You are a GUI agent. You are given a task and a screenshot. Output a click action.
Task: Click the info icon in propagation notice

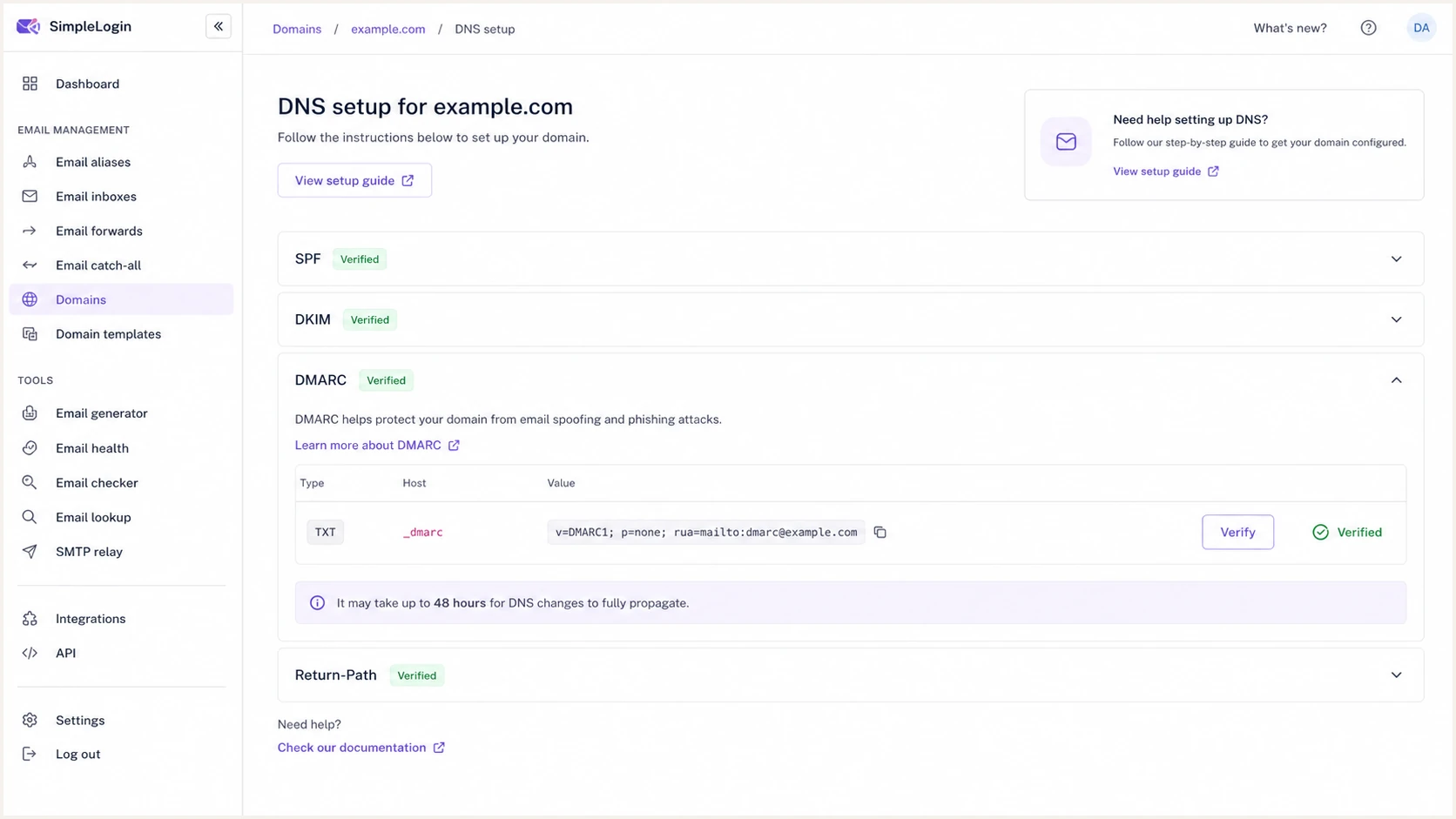point(317,603)
